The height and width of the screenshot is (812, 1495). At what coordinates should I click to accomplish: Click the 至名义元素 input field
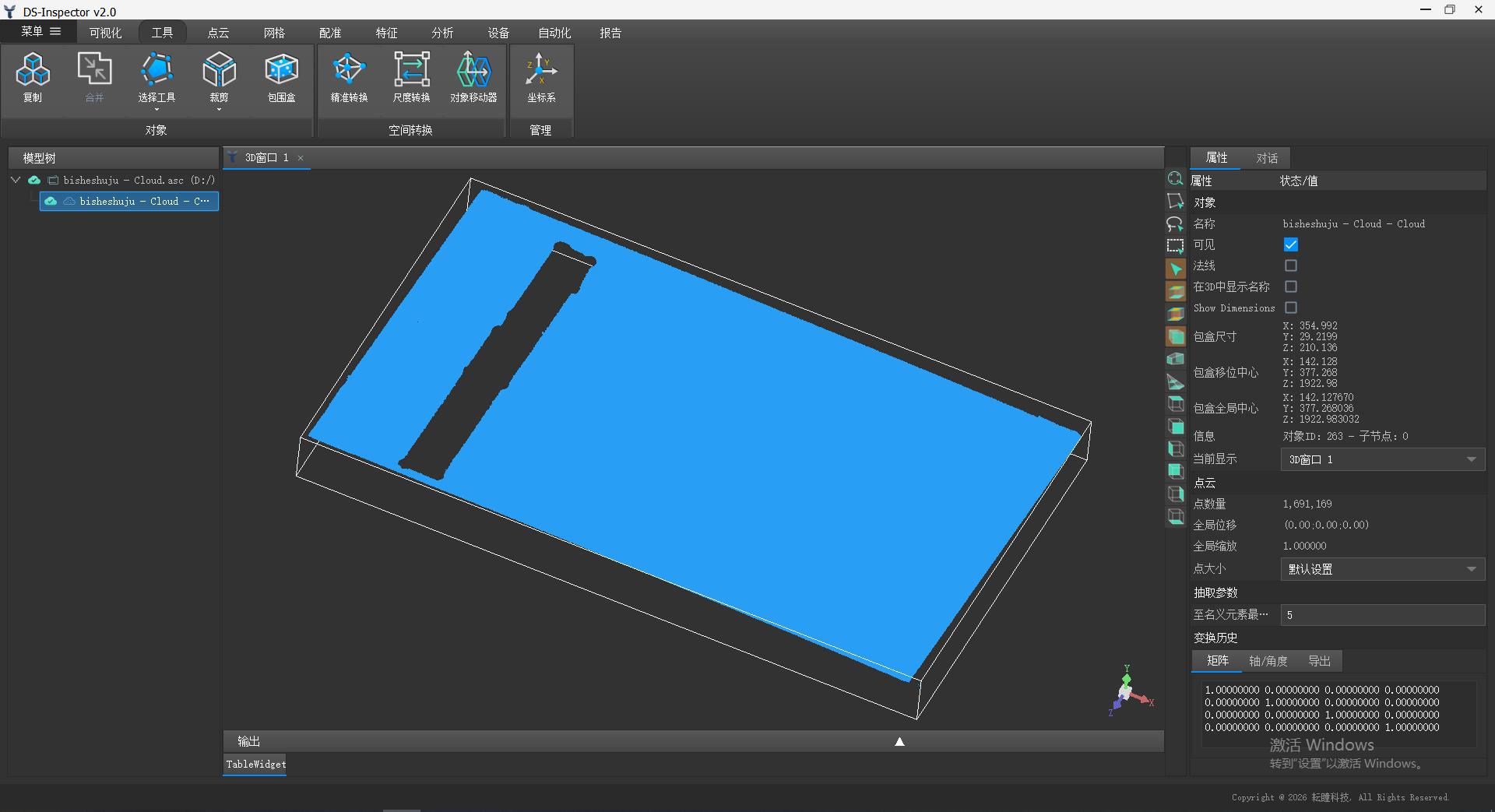tap(1383, 615)
